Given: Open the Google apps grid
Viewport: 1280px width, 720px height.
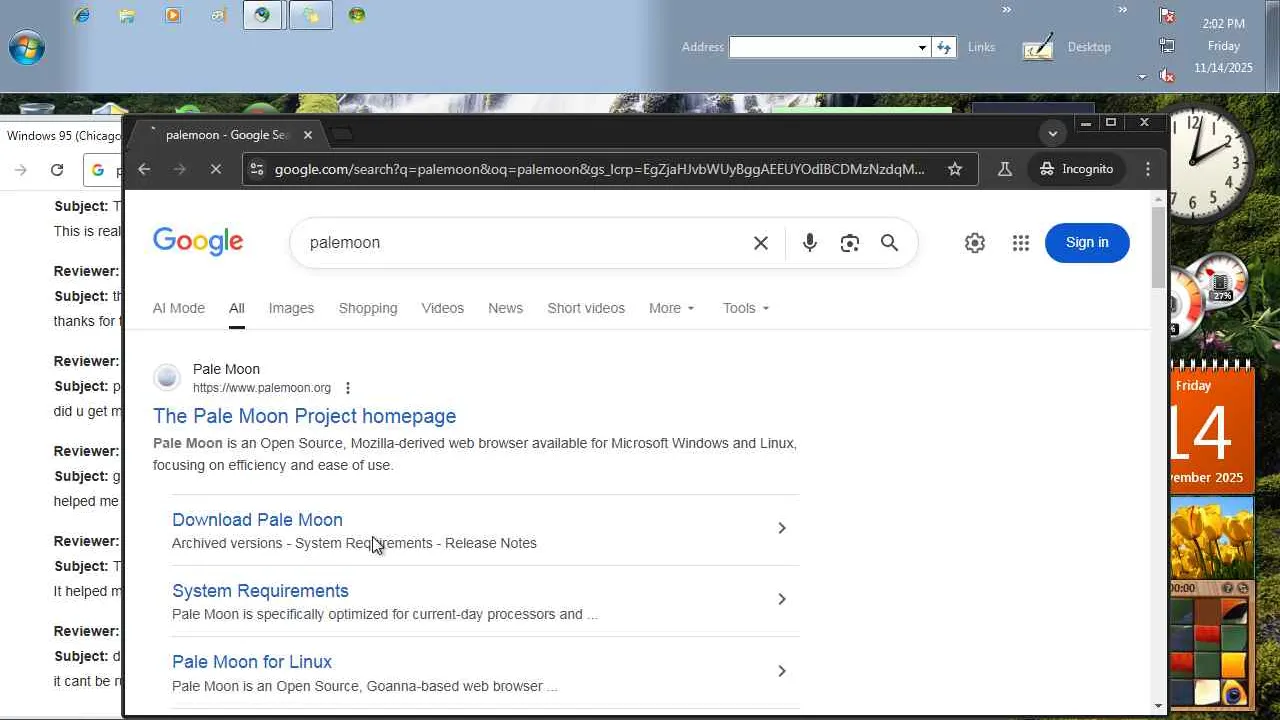Looking at the screenshot, I should coord(1021,243).
